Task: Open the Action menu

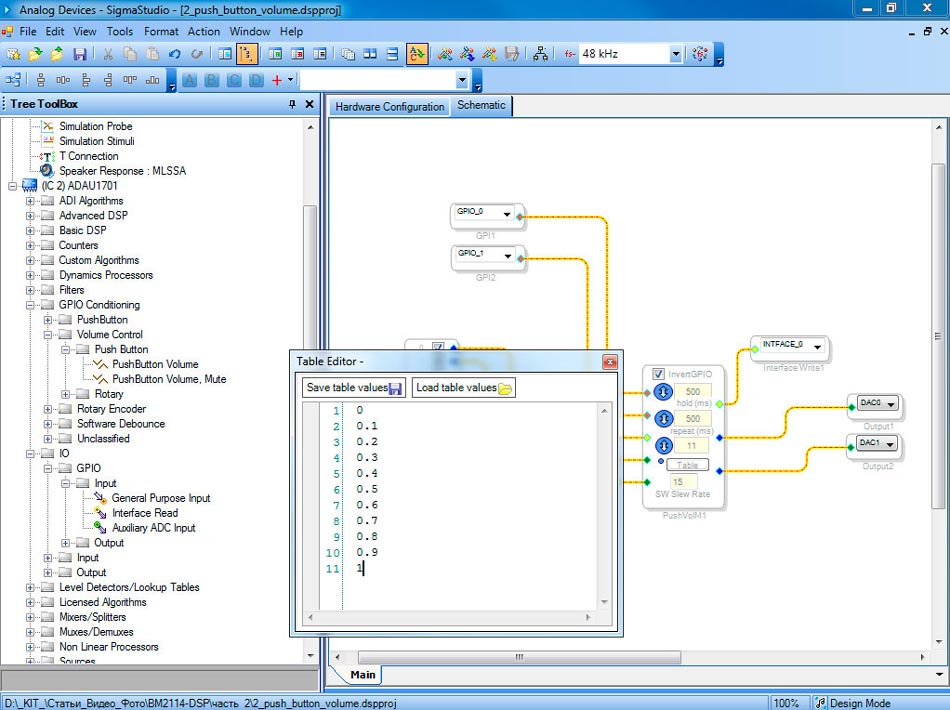Action: tap(204, 32)
